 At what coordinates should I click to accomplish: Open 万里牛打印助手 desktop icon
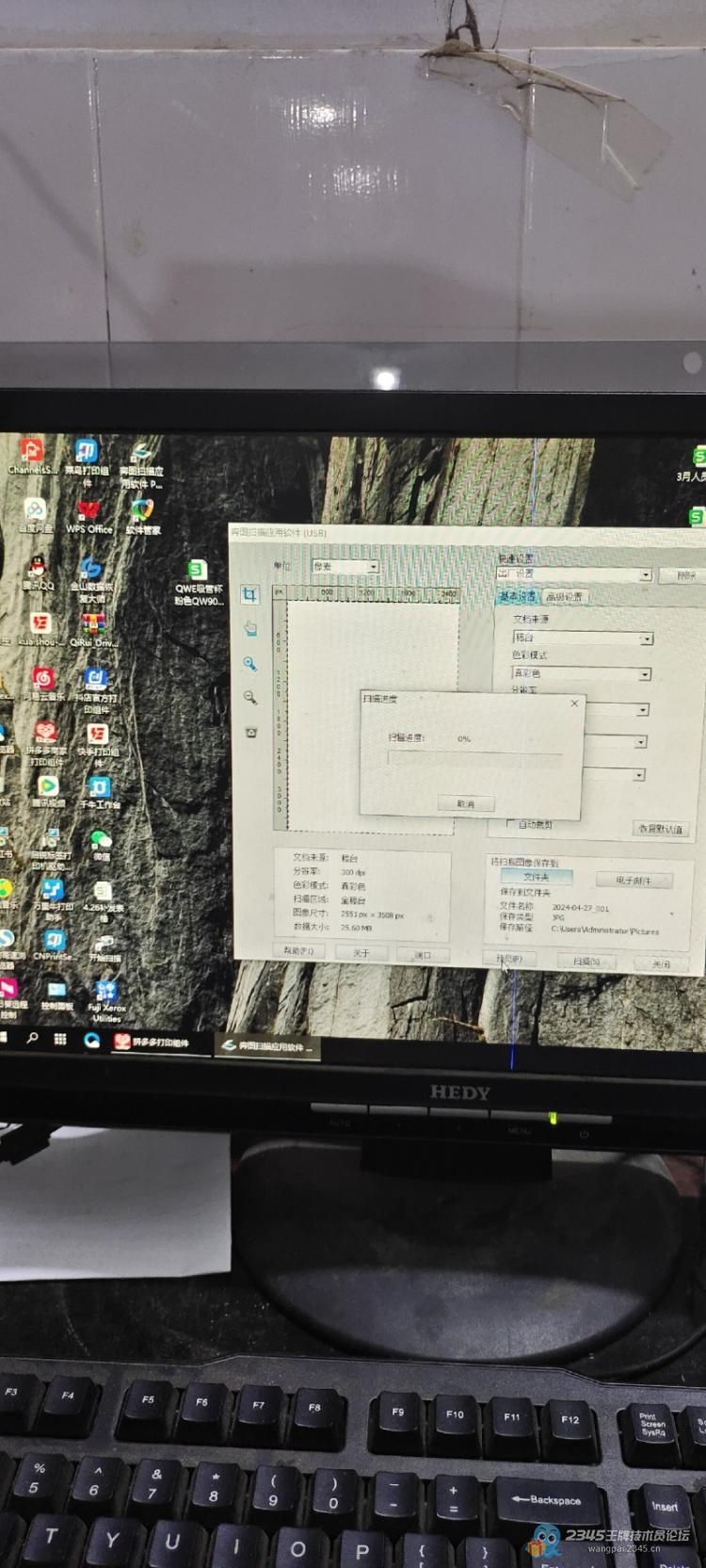52,899
